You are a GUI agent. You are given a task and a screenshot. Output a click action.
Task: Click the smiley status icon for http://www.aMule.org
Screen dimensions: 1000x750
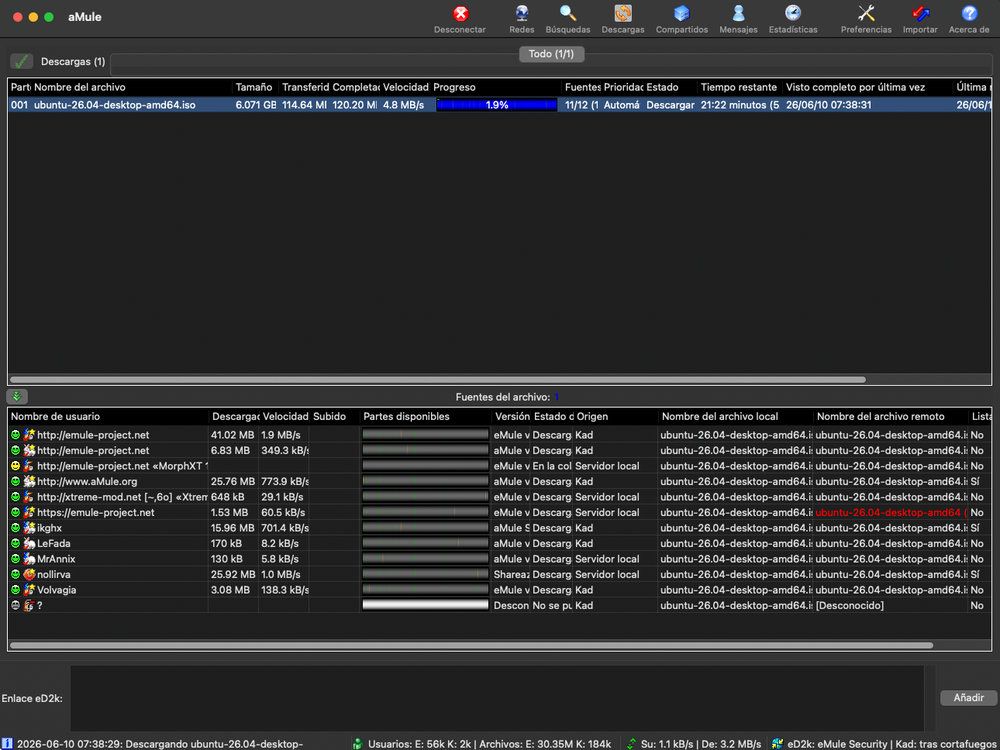[16, 482]
